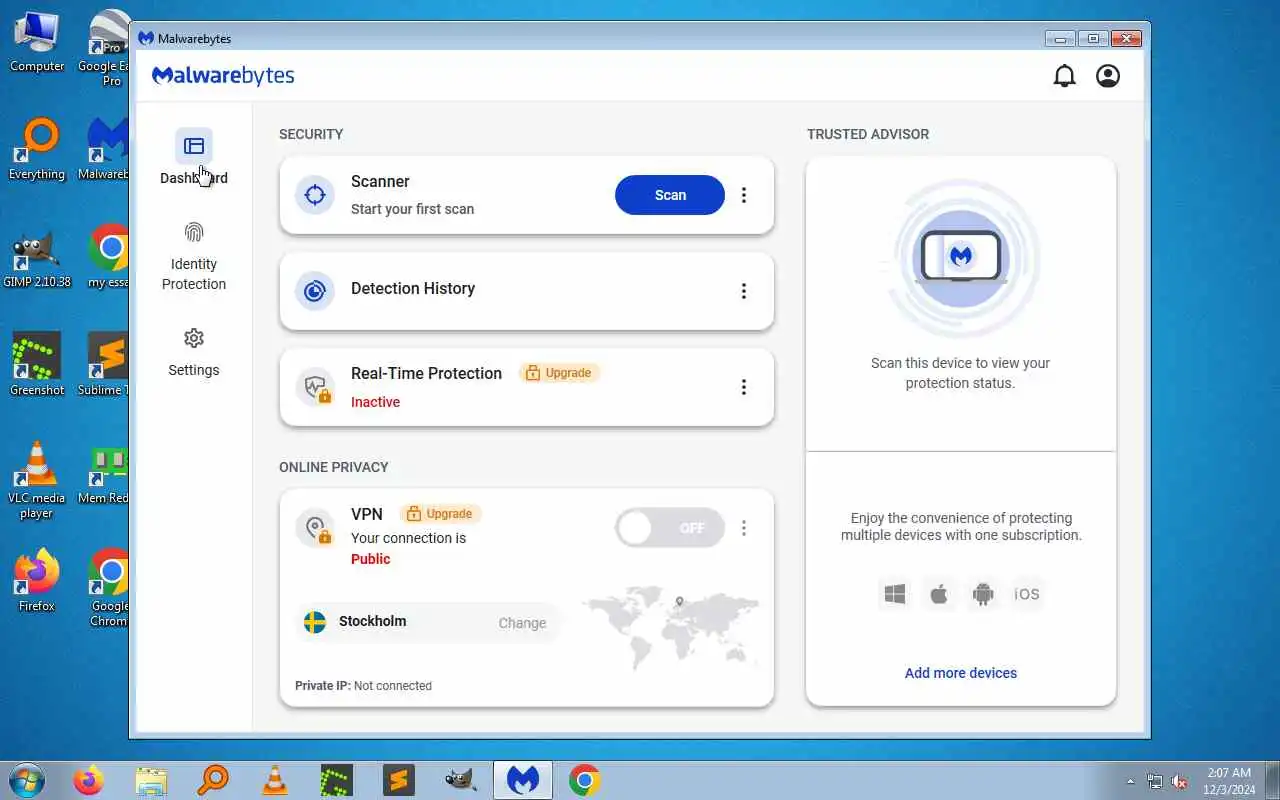
Task: Click the Malwarebytes laptop illustration in Trusted Advisor
Action: 961,257
